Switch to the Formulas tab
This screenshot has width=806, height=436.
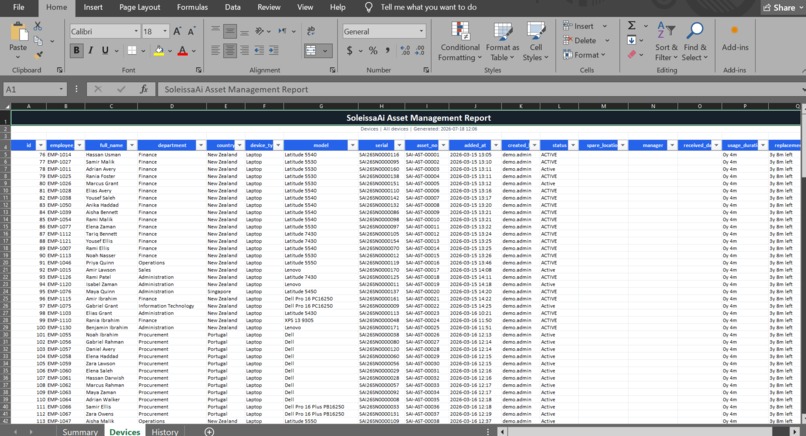[192, 7]
